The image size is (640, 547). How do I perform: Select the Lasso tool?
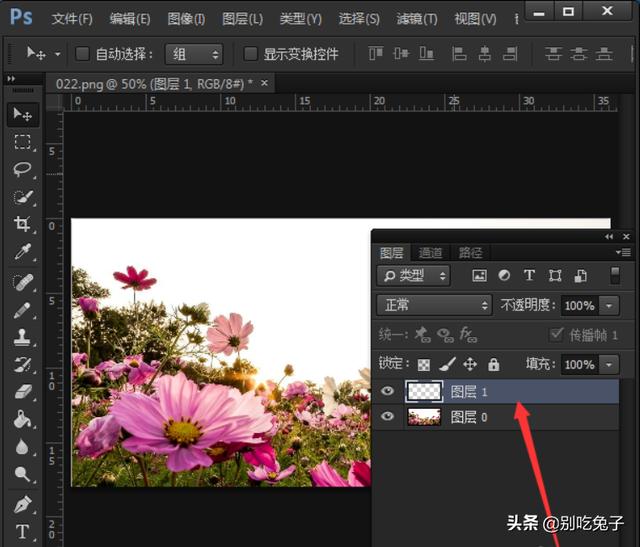tap(22, 169)
